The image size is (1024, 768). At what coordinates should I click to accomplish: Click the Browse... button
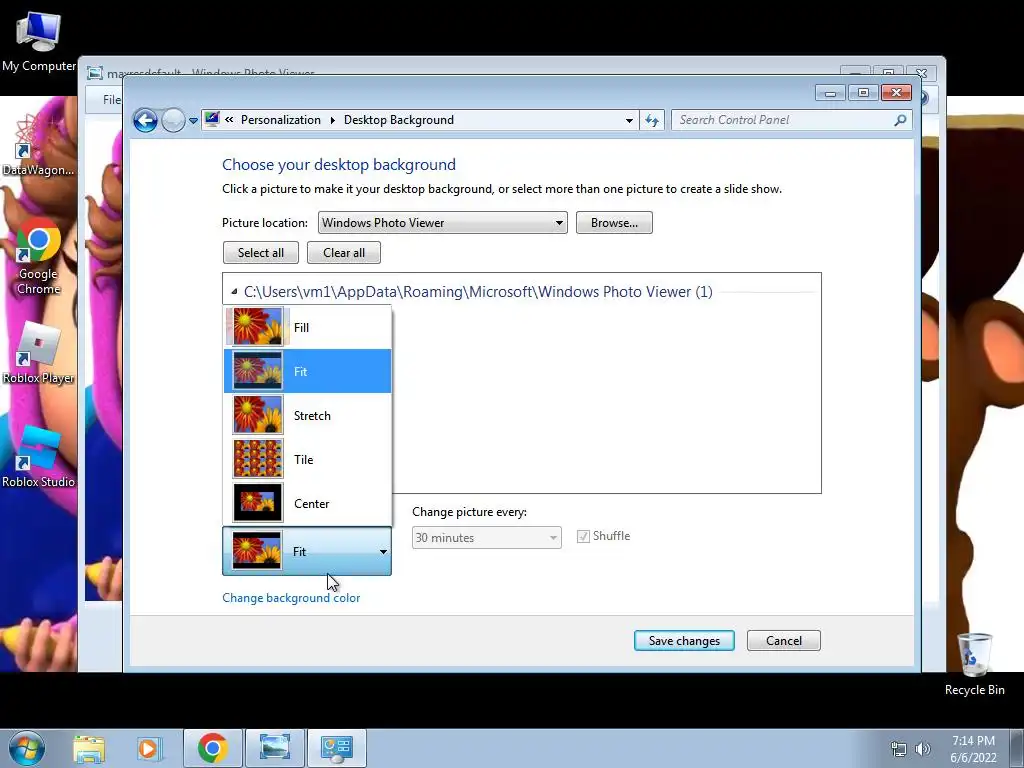click(x=614, y=223)
